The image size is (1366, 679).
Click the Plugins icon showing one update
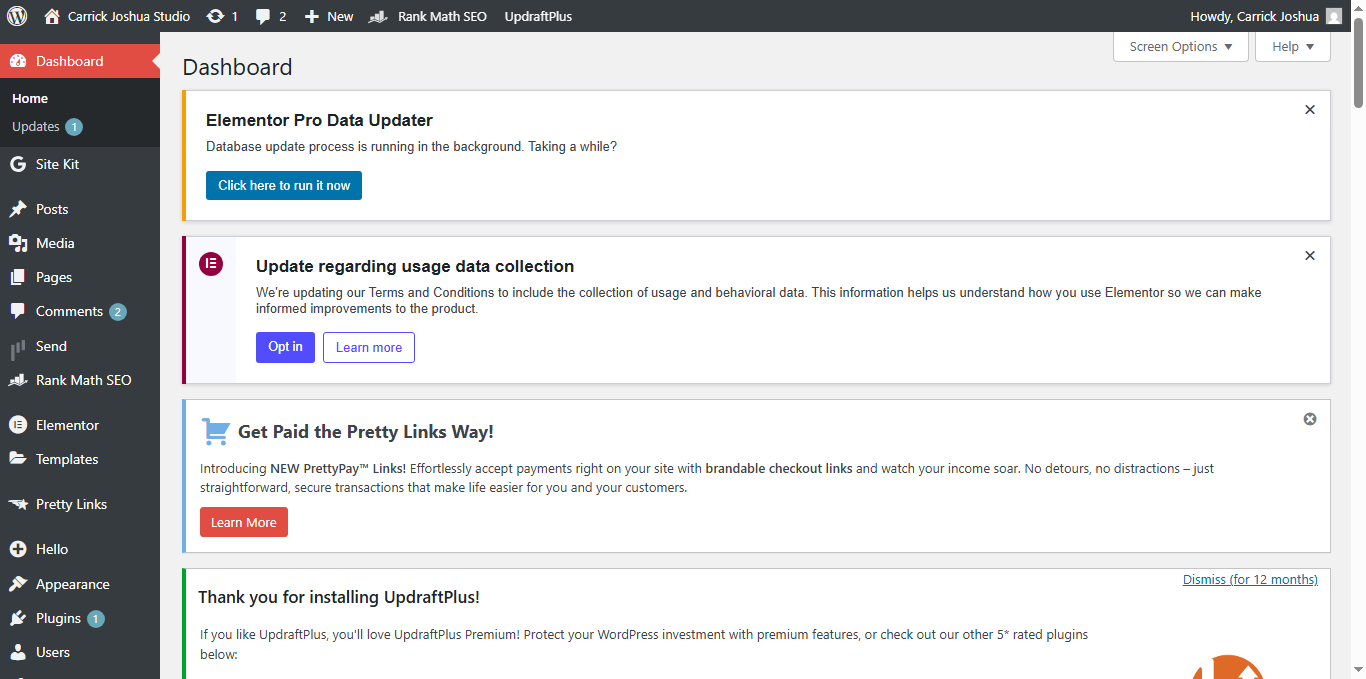19,617
